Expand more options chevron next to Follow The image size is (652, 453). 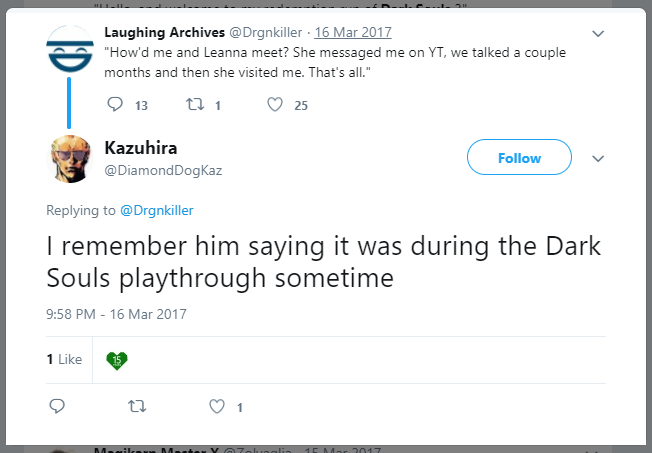tap(598, 158)
